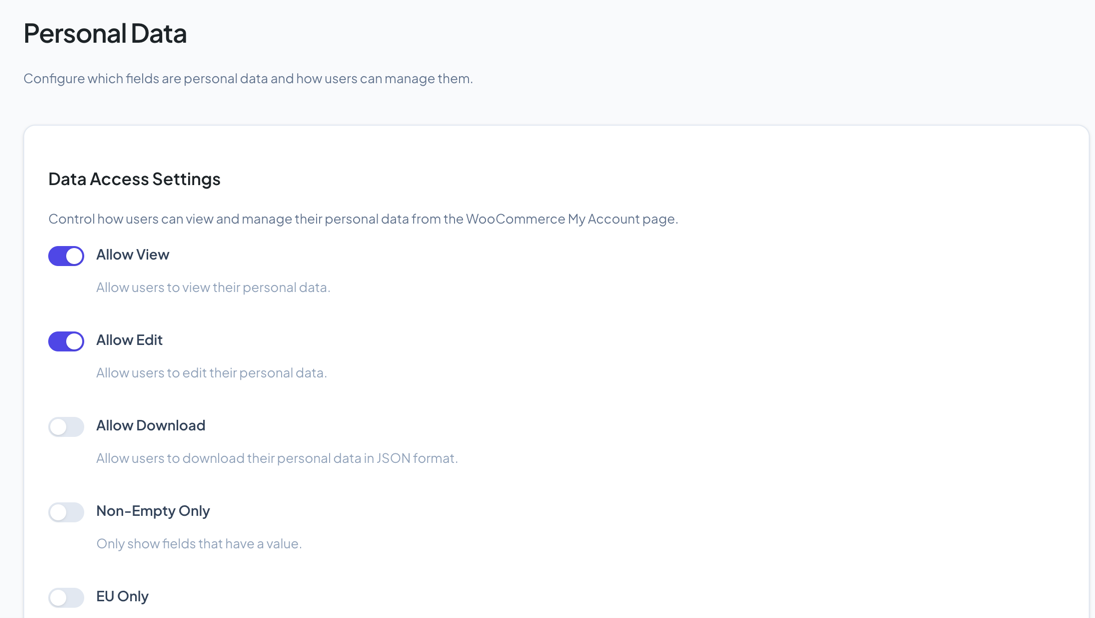
Task: Activate the Allow Download switch
Action: click(66, 426)
